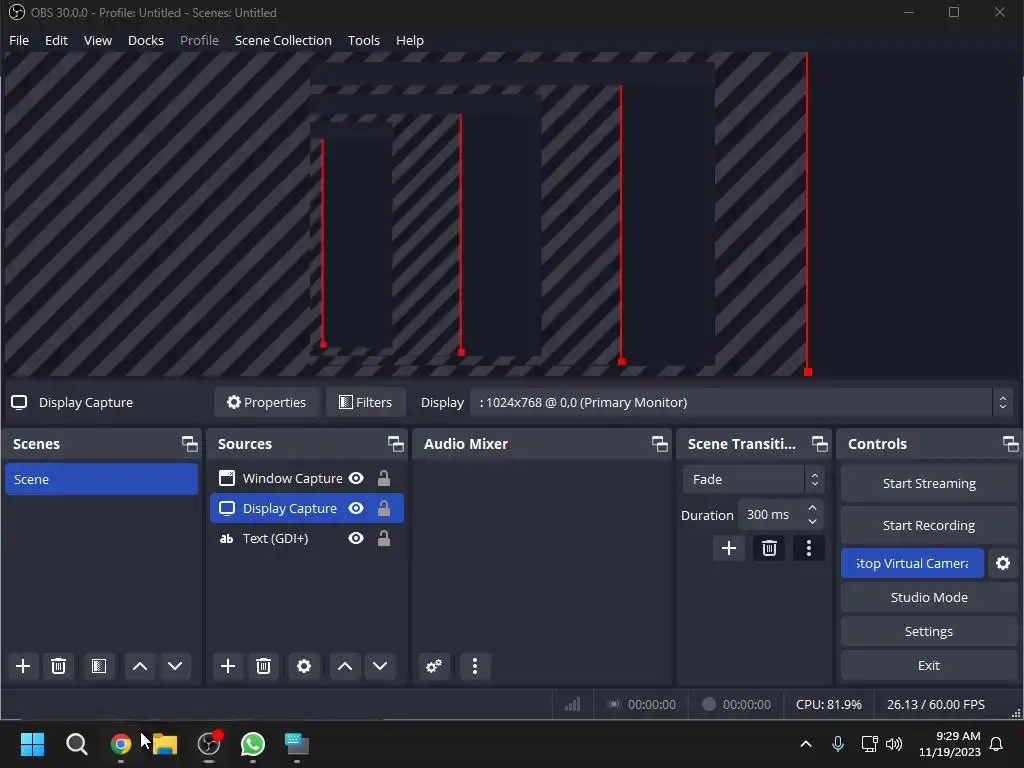This screenshot has height=768, width=1024.
Task: Move source down in Sources list
Action: pos(380,666)
